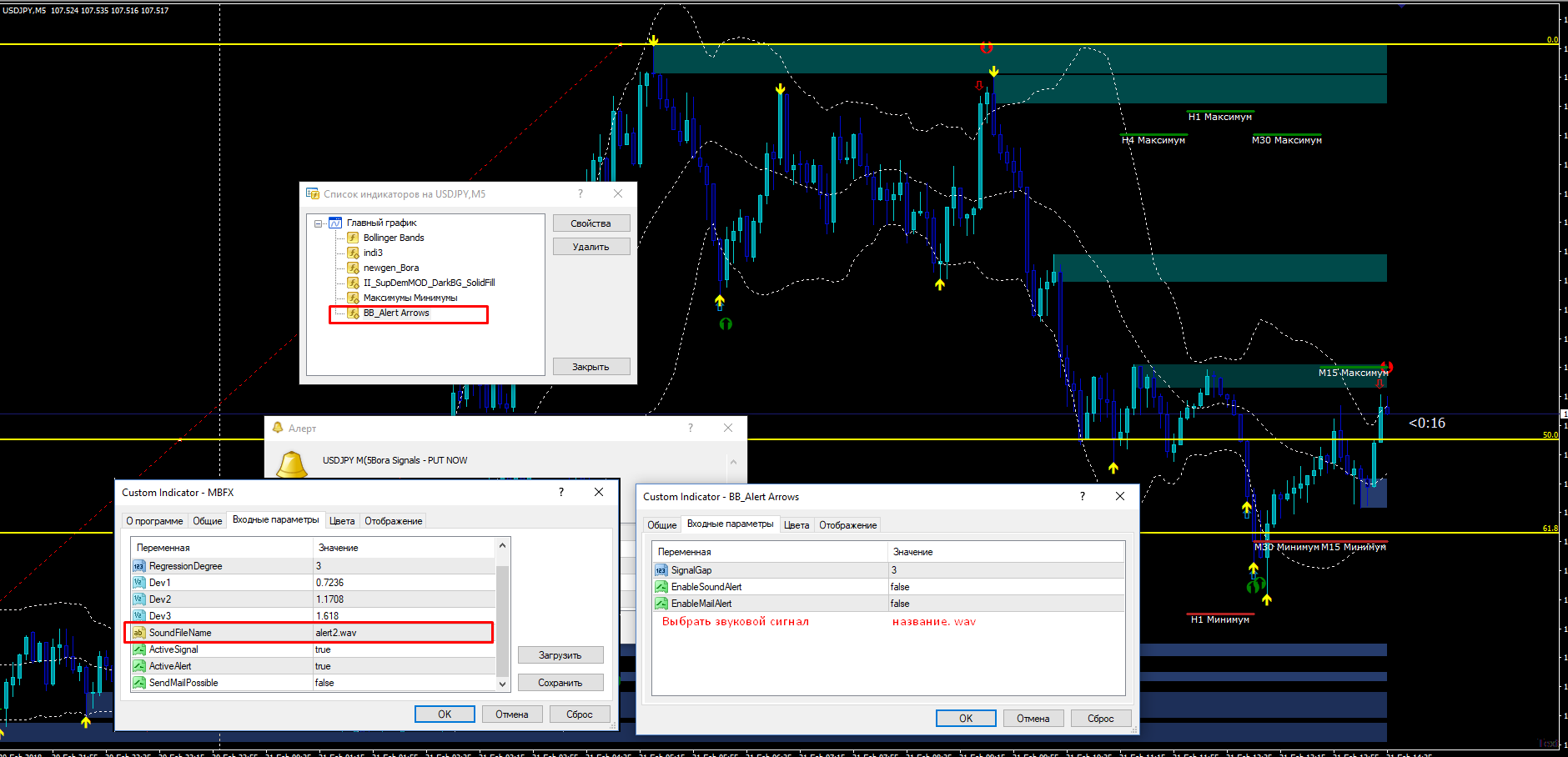
Task: Open the Входные параметры tab in the BB_Alert Arrows dialog
Action: (731, 524)
